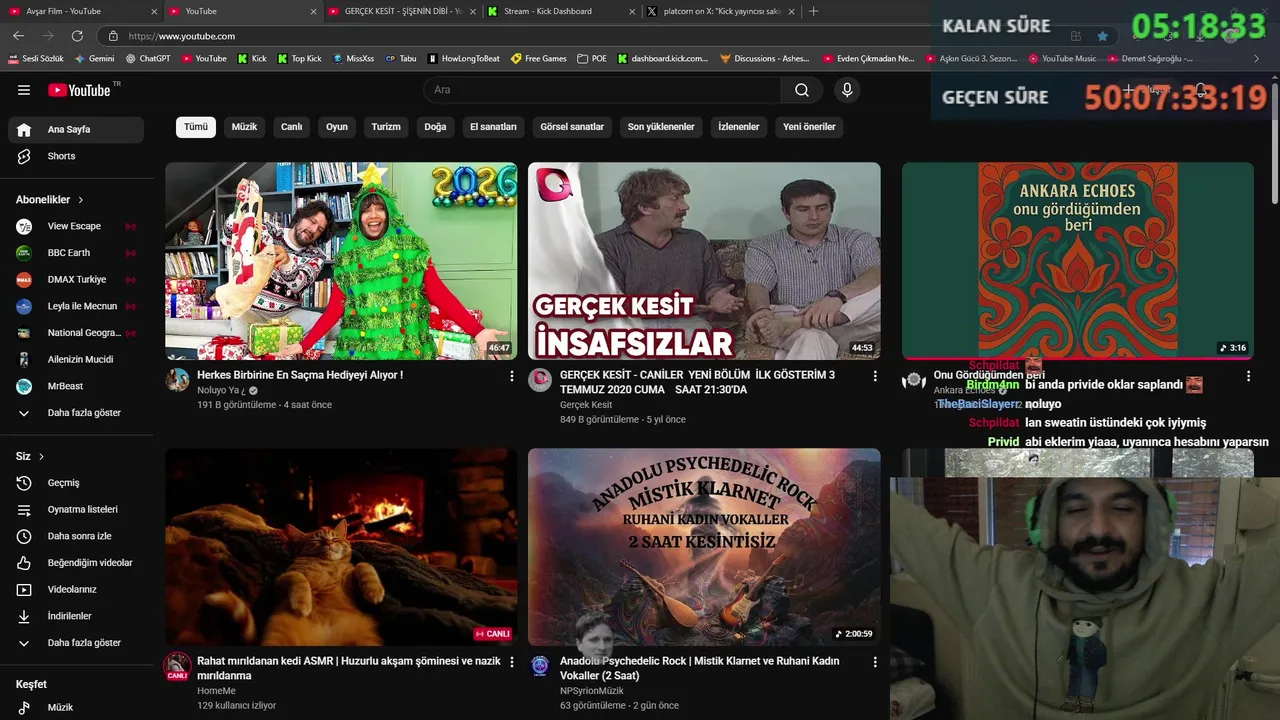
Task: Open GERÇEK KESİT İNSAFSIZLAR thumbnail
Action: (704, 261)
